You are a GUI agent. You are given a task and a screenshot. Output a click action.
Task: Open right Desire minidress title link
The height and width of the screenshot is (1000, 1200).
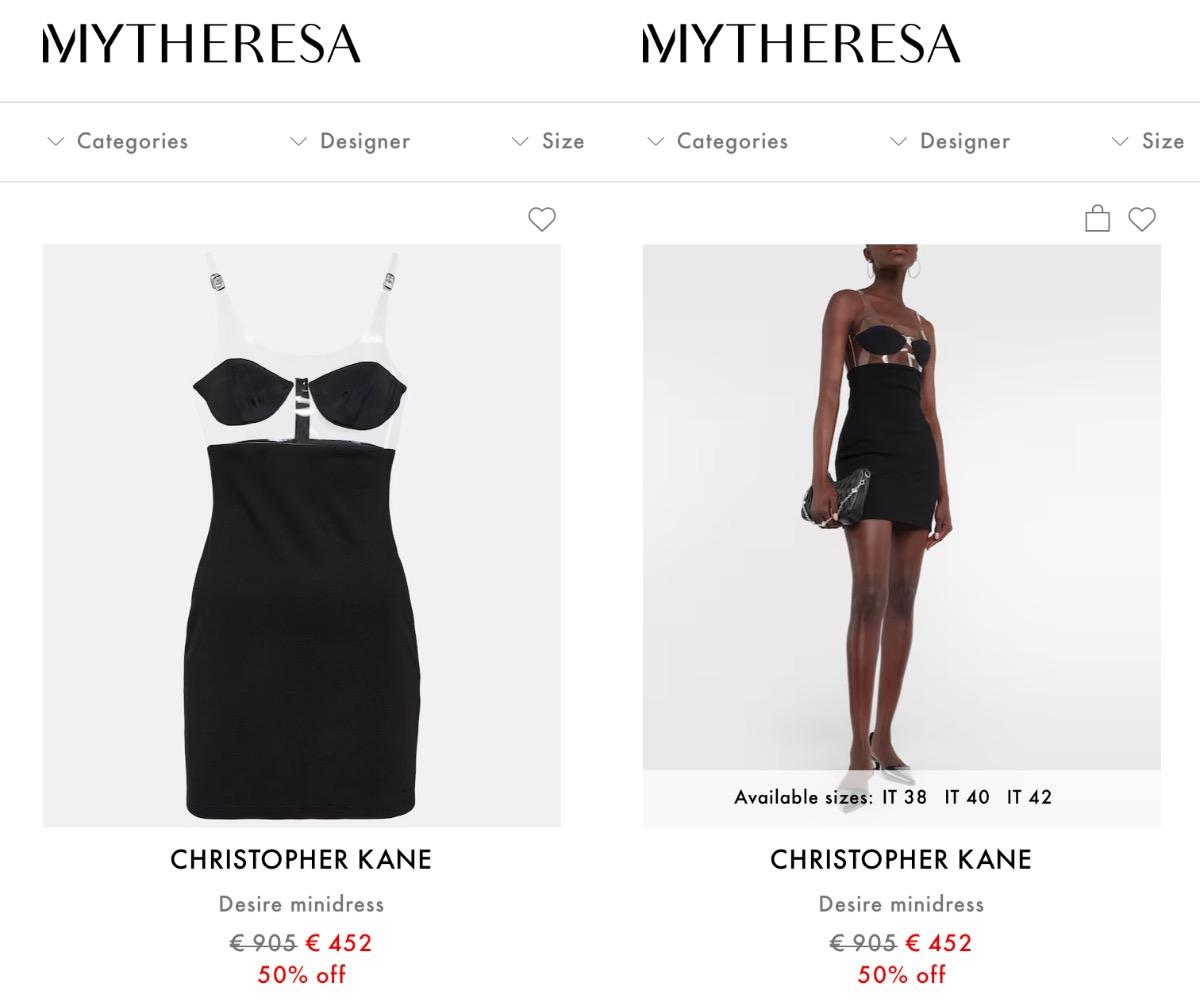pos(901,904)
